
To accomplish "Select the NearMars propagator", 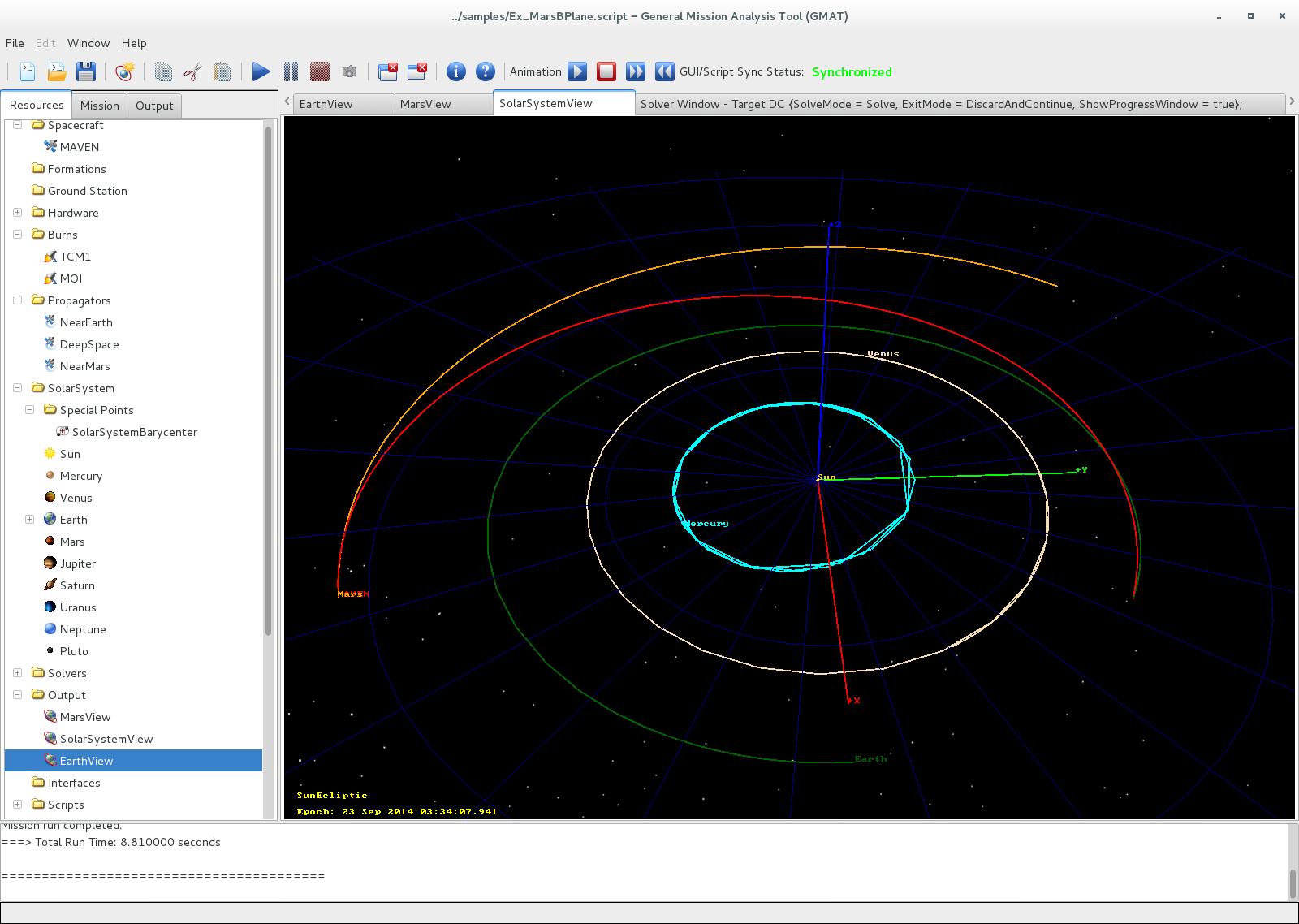I will 85,366.
